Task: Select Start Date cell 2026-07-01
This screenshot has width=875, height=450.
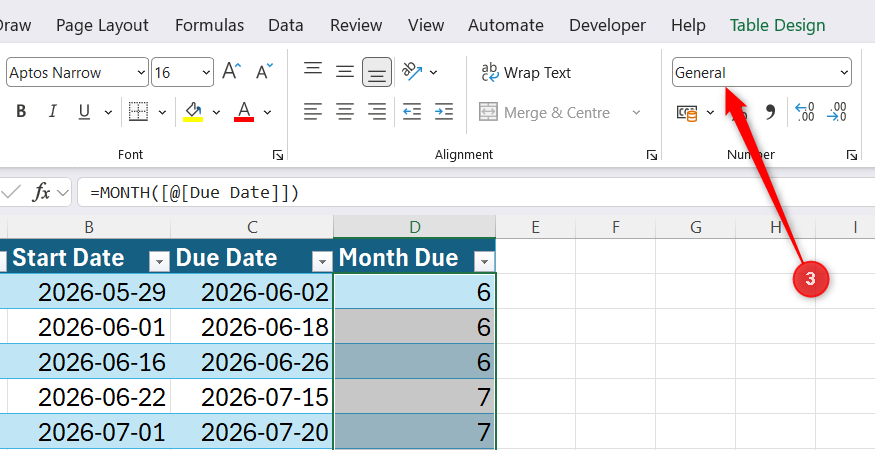Action: pyautogui.click(x=89, y=432)
